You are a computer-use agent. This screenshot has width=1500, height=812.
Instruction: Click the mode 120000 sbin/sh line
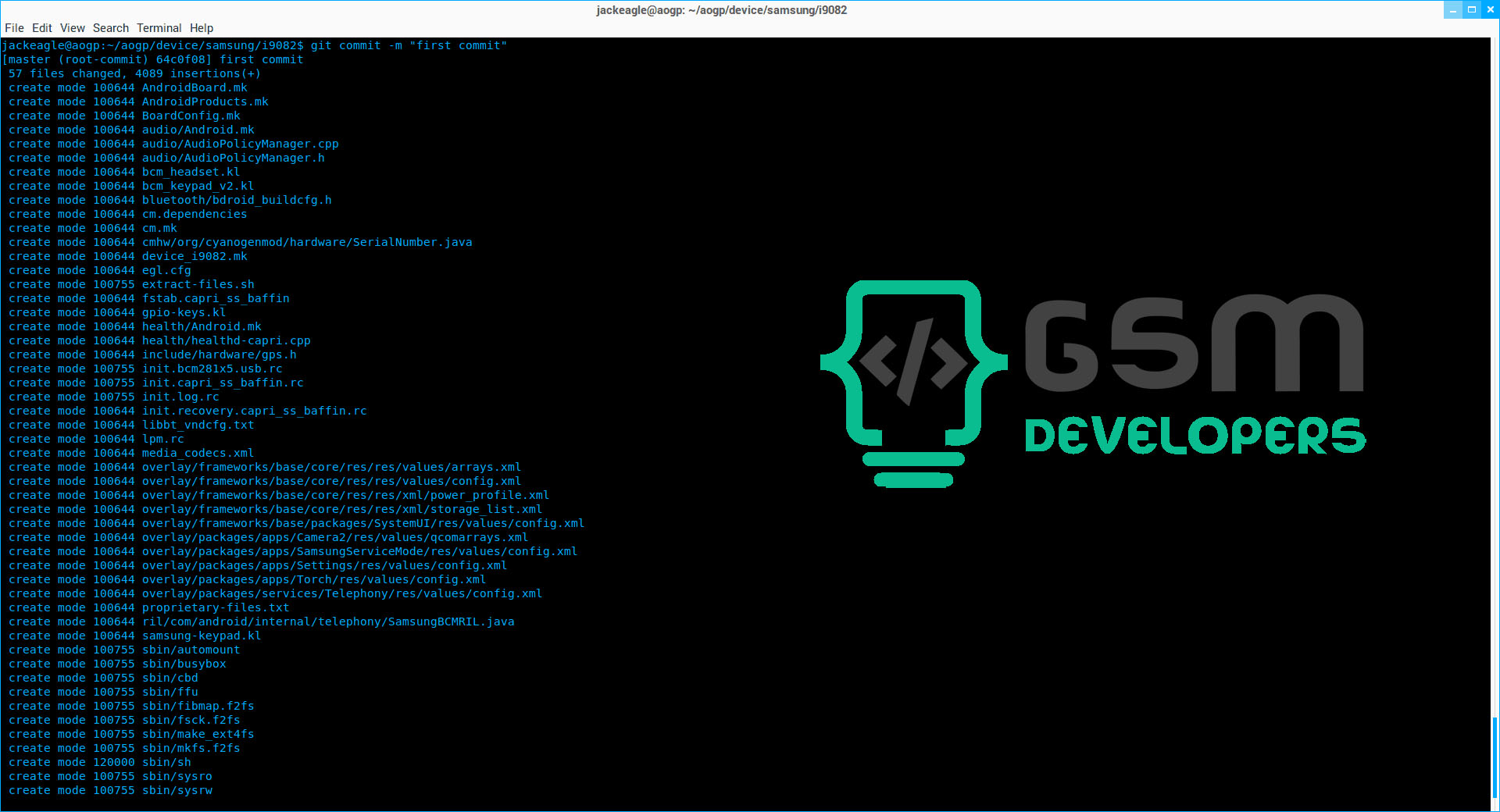coord(100,762)
